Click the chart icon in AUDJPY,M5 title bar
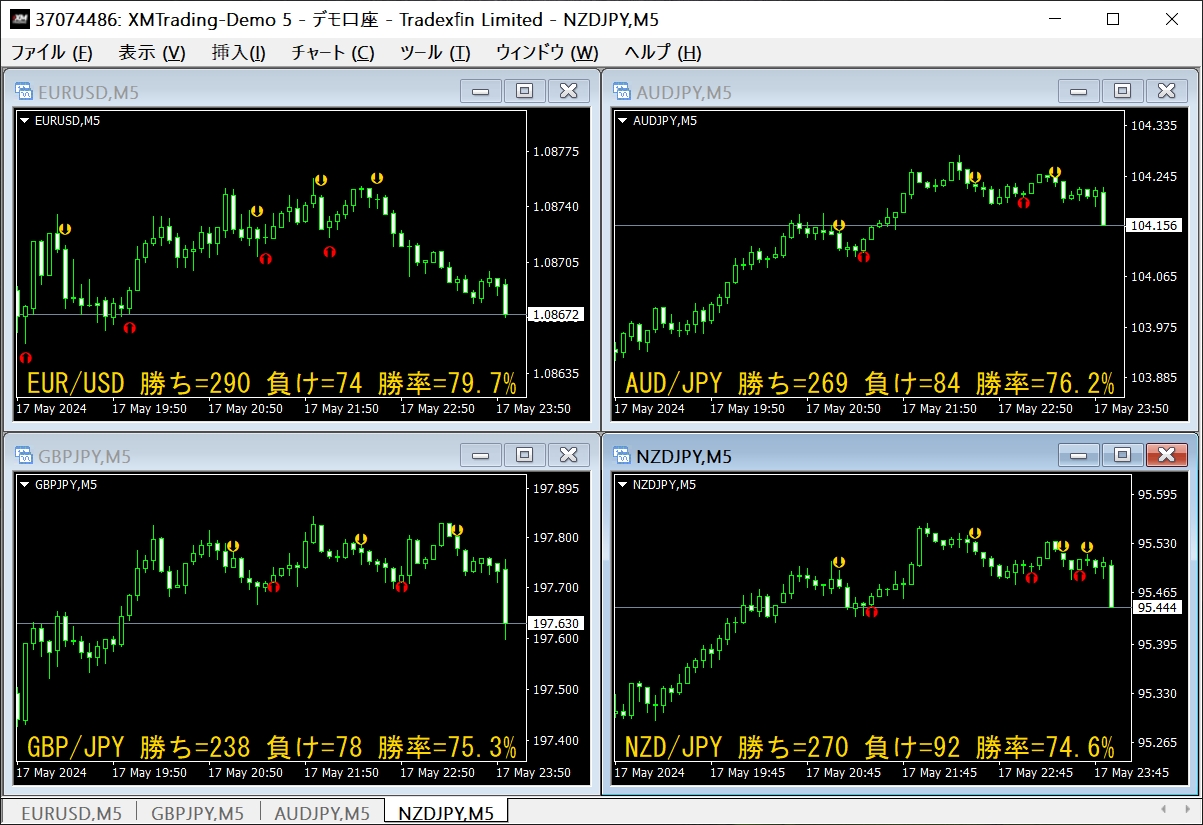1203x825 pixels. [x=623, y=92]
